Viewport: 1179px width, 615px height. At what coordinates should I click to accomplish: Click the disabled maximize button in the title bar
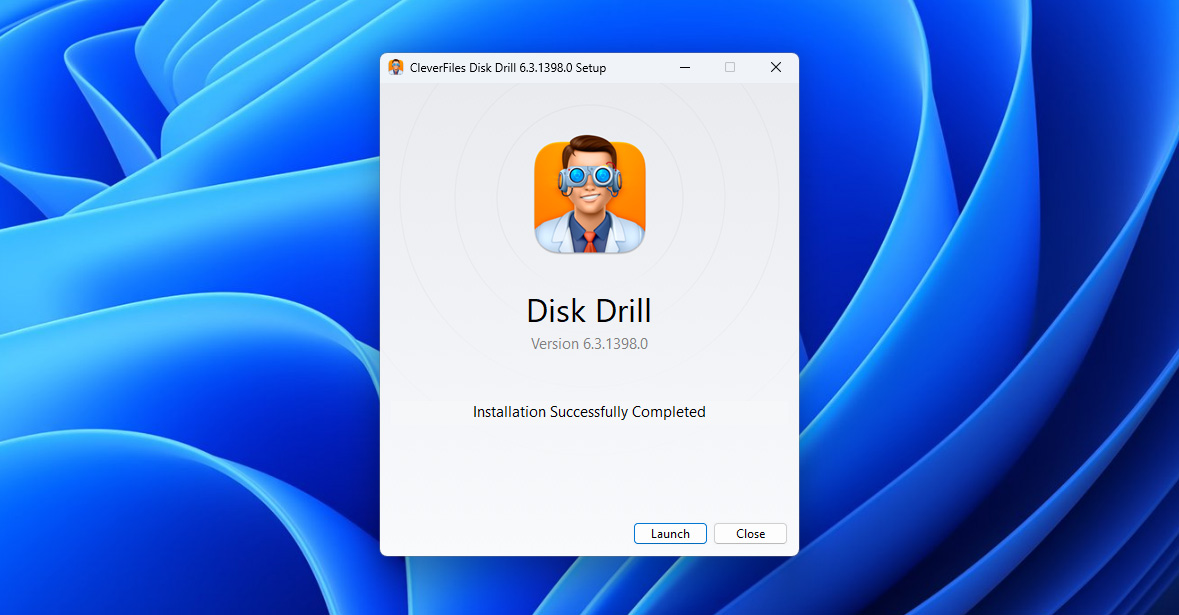(x=729, y=68)
